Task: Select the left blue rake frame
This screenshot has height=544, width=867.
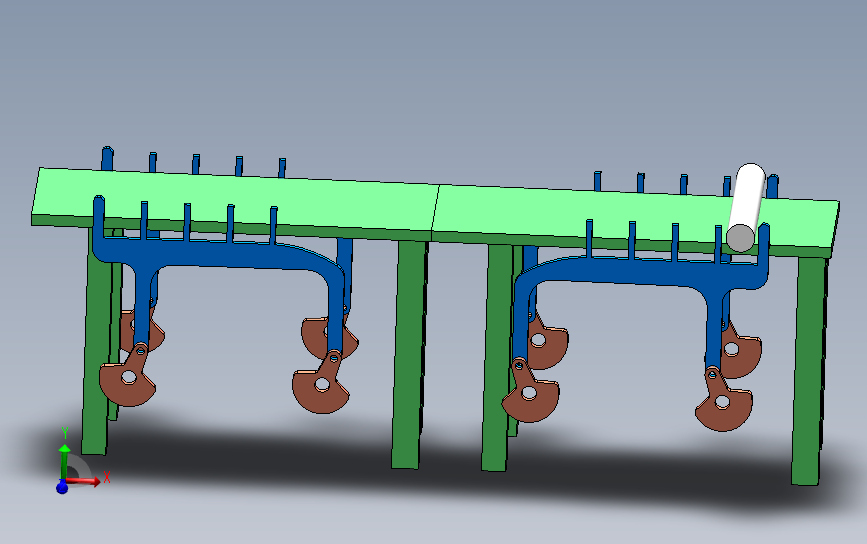Action: click(x=221, y=254)
